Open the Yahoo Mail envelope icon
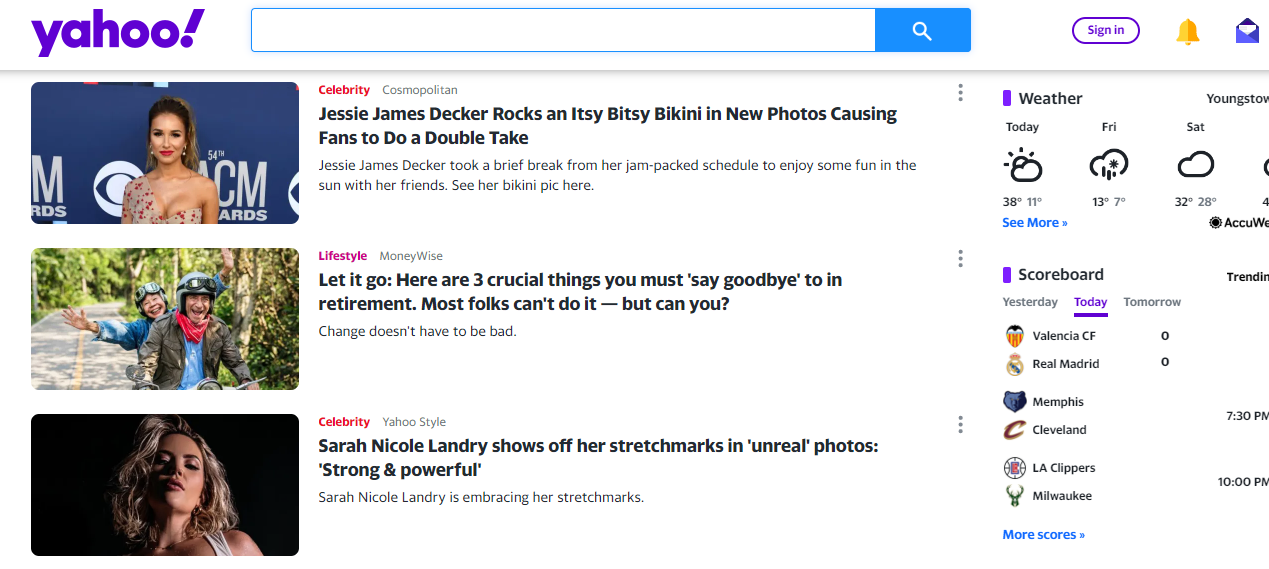This screenshot has height=569, width=1269. pos(1247,31)
